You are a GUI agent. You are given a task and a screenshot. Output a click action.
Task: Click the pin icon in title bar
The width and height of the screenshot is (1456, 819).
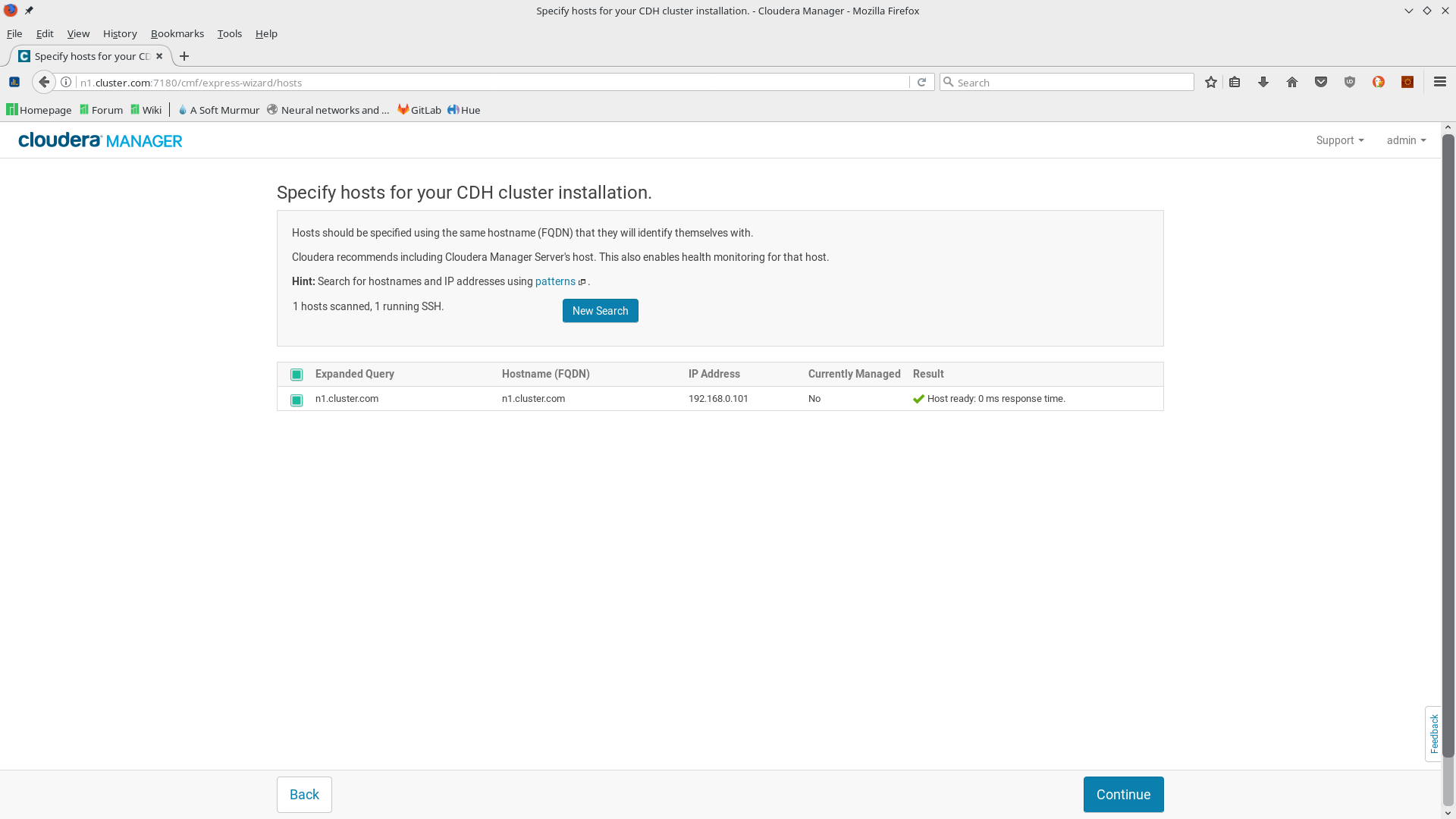pyautogui.click(x=29, y=11)
